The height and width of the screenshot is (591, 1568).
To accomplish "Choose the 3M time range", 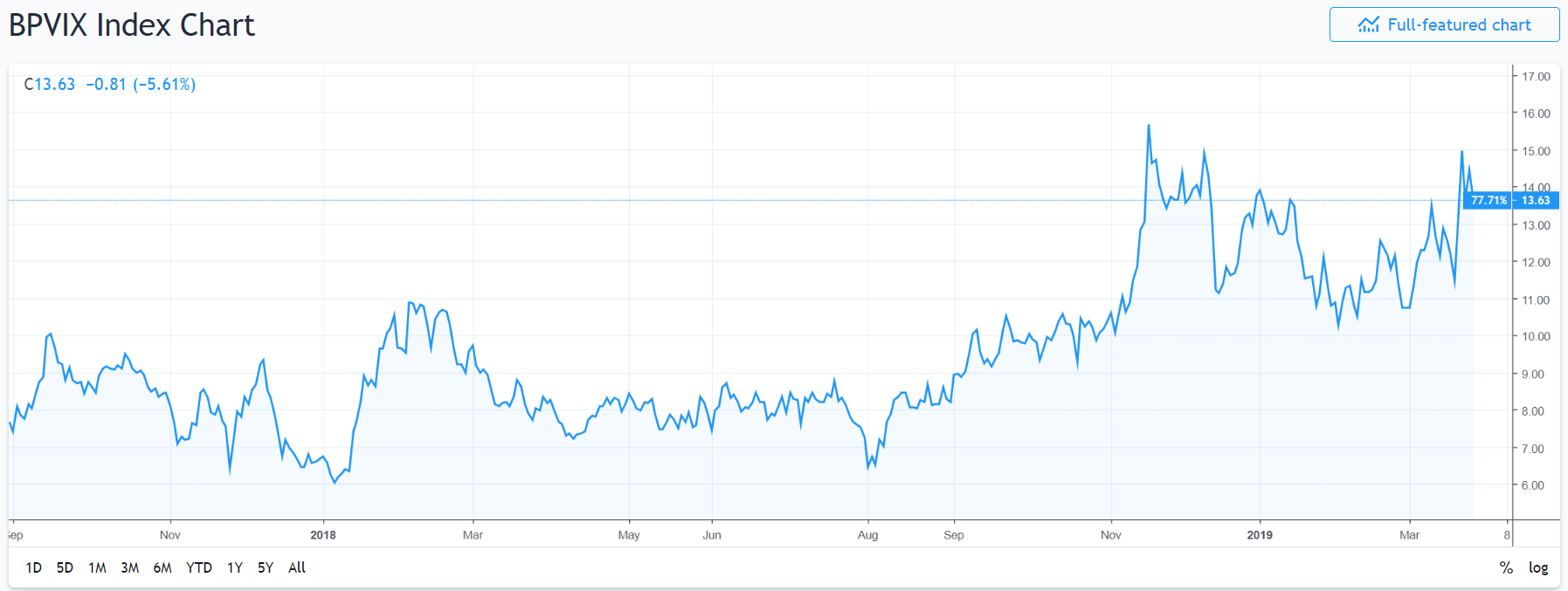I will click(x=130, y=567).
